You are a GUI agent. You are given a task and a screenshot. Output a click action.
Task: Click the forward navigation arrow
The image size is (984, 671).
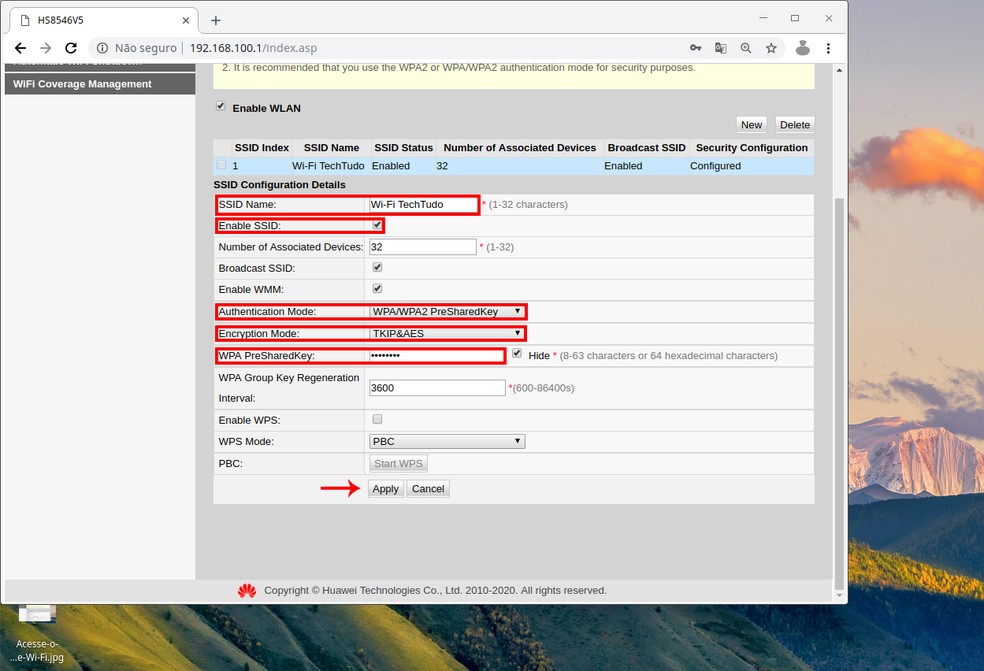click(45, 47)
